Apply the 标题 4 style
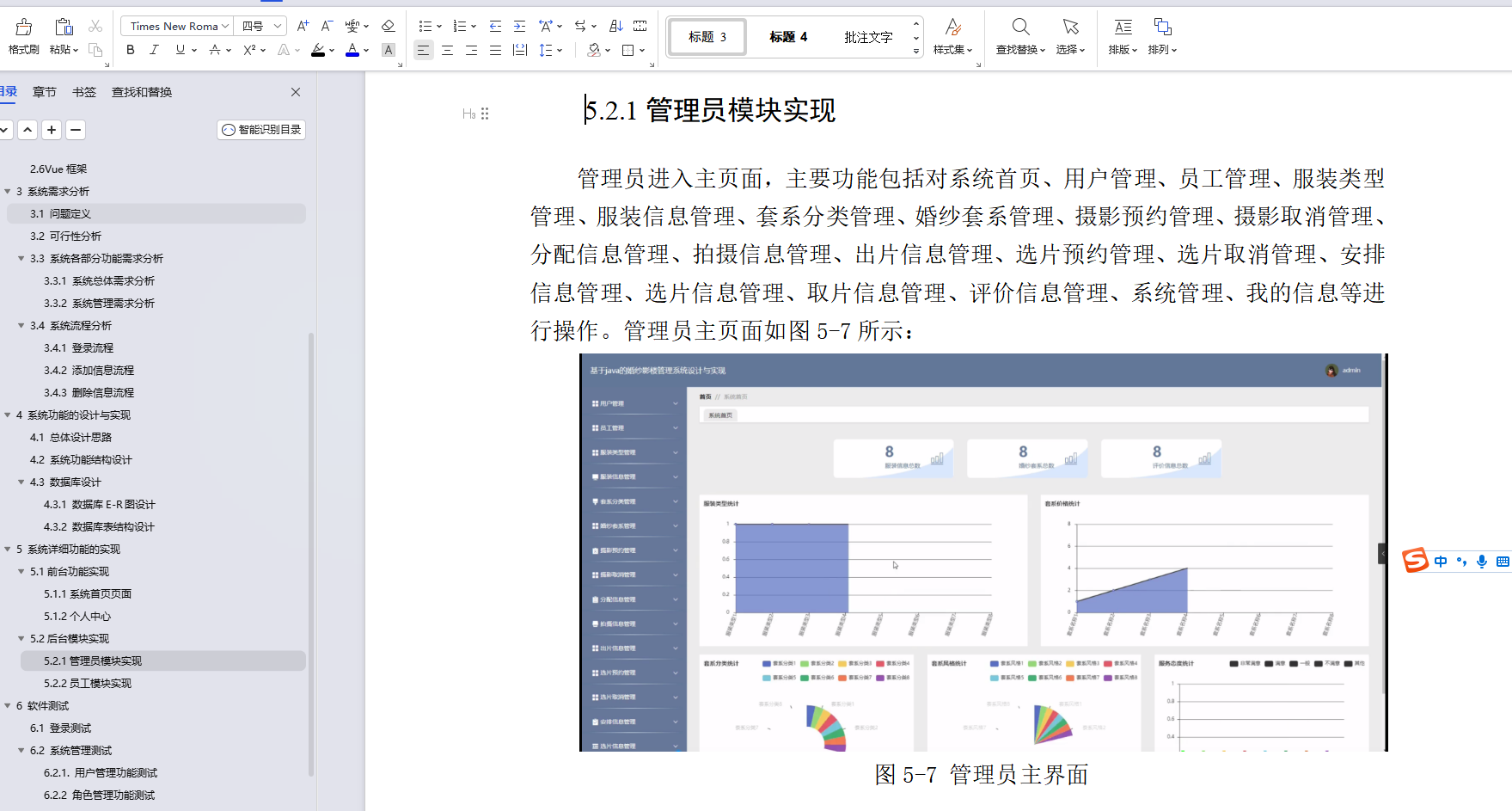The height and width of the screenshot is (811, 1512). (788, 37)
